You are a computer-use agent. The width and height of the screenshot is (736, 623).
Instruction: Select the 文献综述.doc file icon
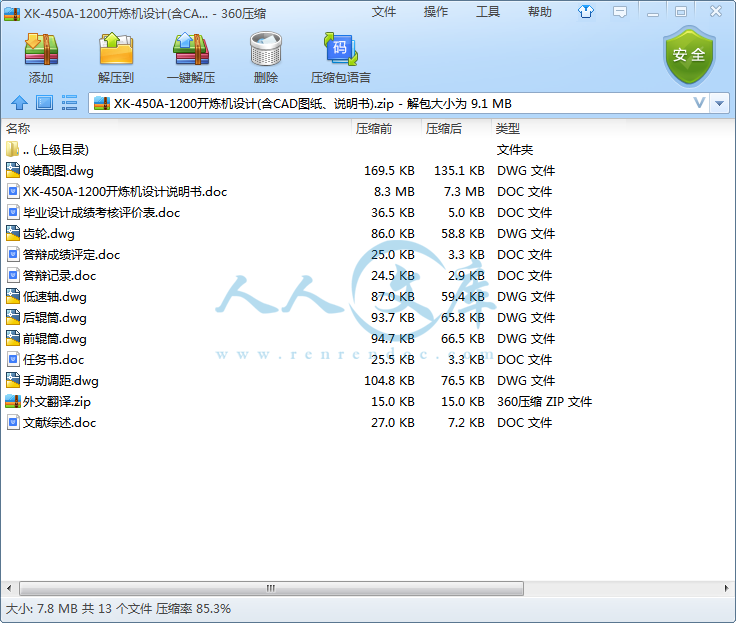click(14, 422)
